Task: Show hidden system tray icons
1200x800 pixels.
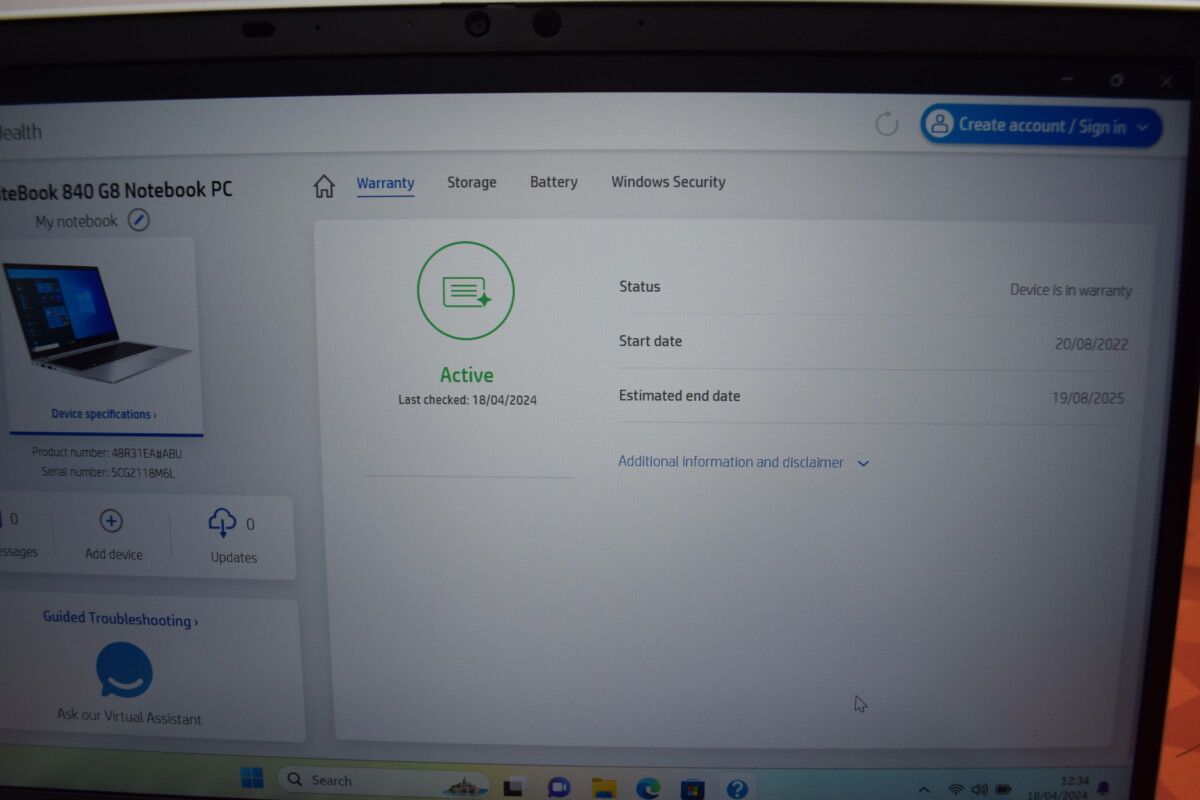Action: click(x=924, y=790)
